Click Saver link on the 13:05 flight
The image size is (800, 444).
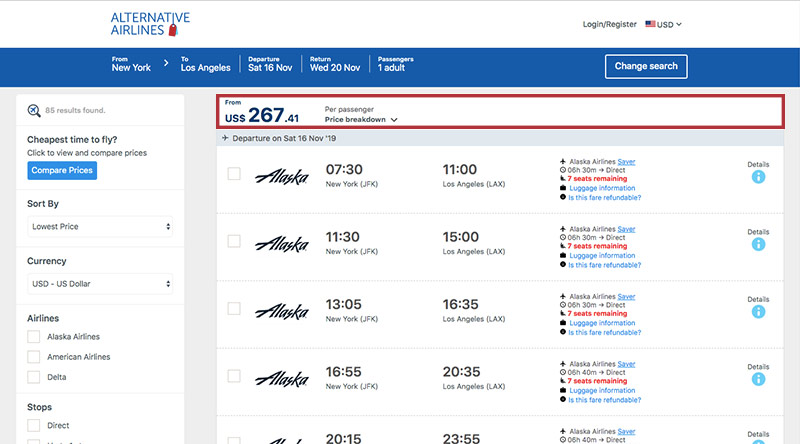click(626, 297)
